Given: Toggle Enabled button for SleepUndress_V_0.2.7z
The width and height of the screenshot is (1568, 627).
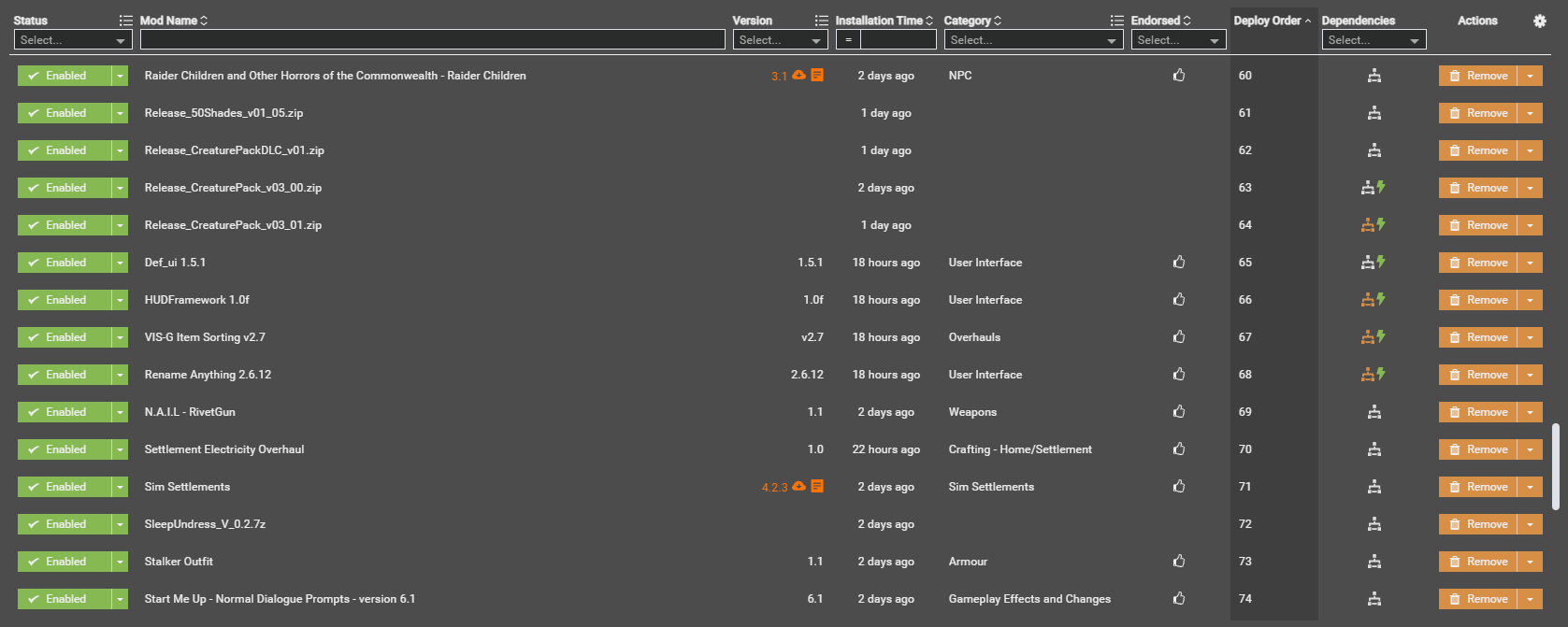Looking at the screenshot, I should tap(65, 524).
